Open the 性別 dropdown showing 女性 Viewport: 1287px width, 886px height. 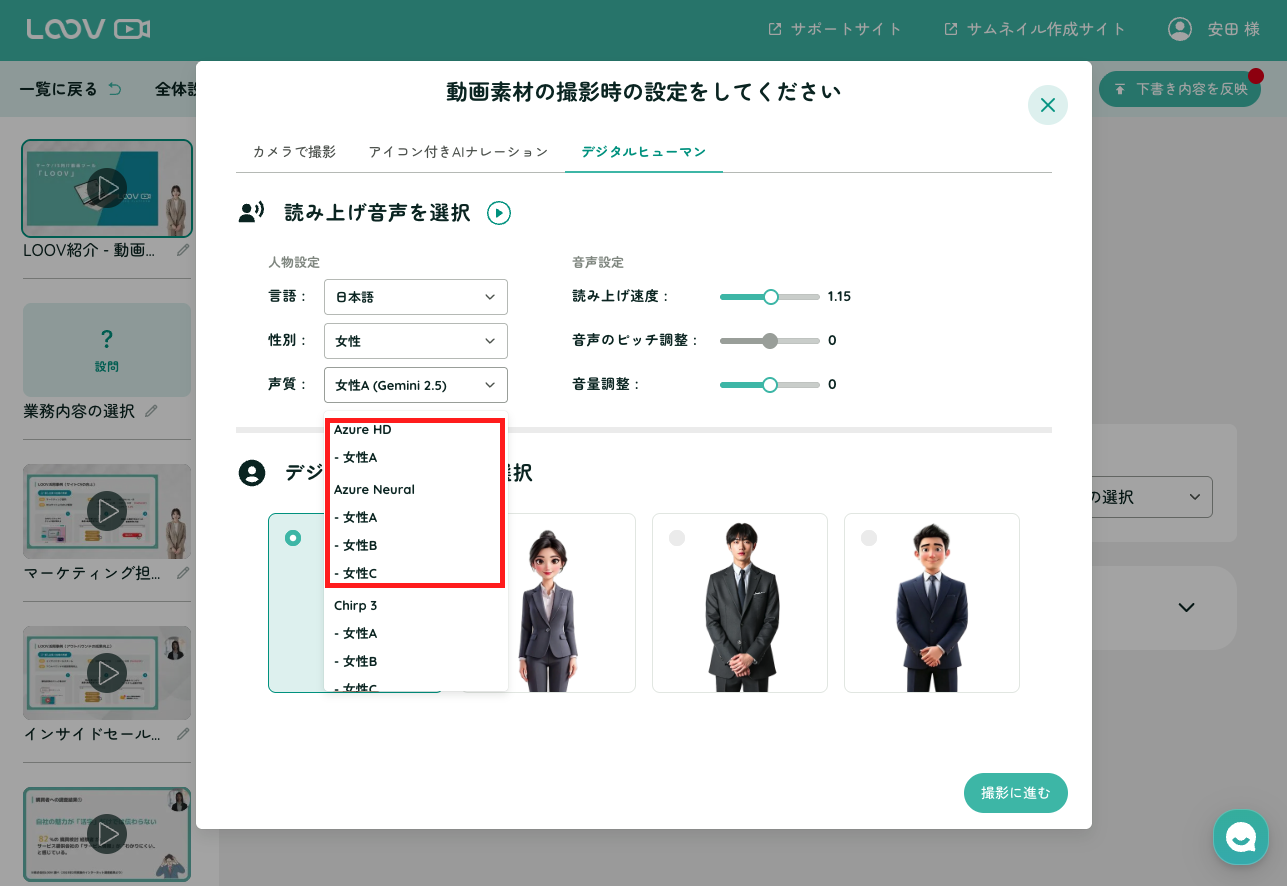(x=416, y=341)
